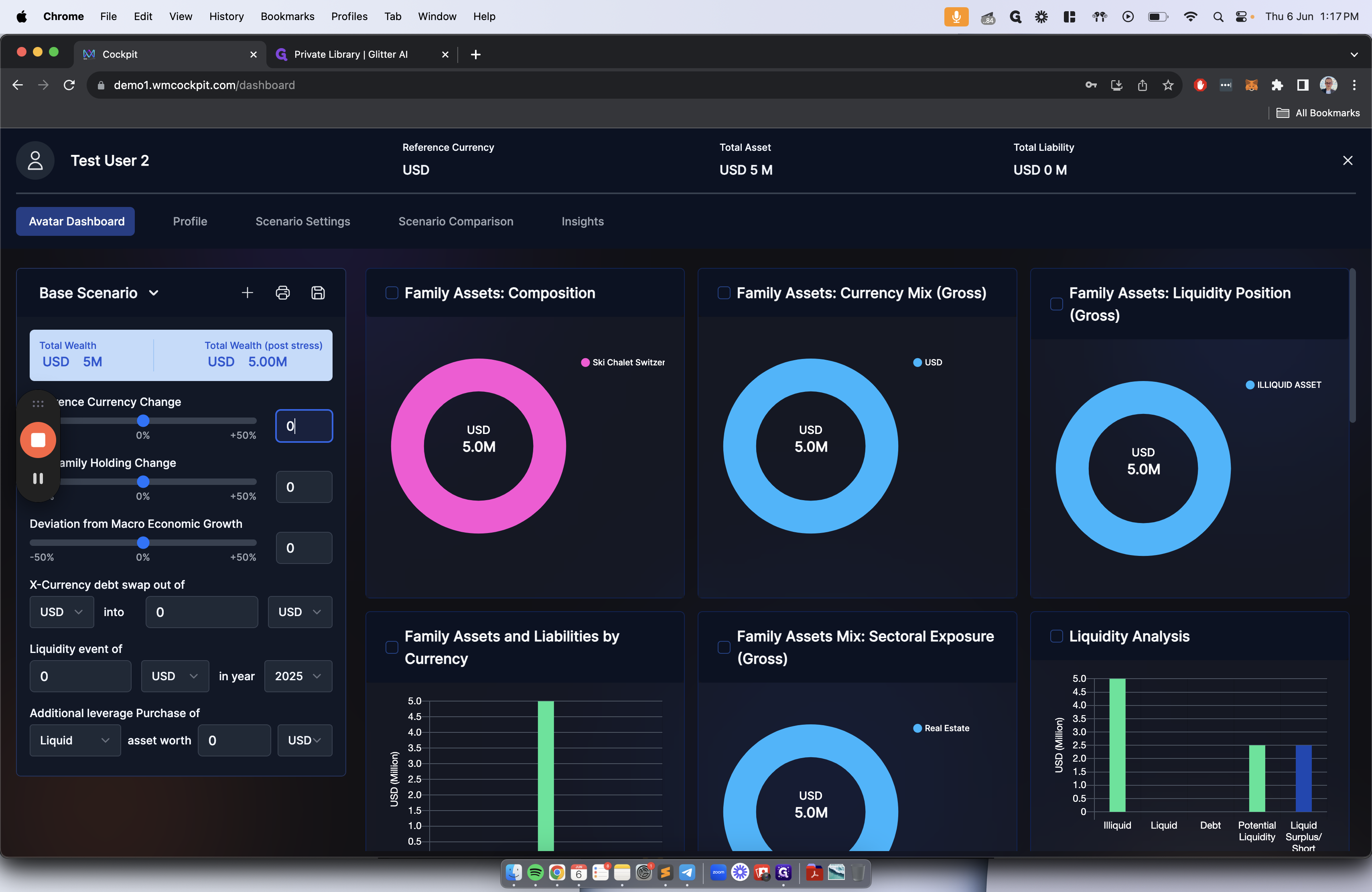The width and height of the screenshot is (1372, 892).
Task: Expand the Base Scenario dropdown
Action: tap(153, 293)
